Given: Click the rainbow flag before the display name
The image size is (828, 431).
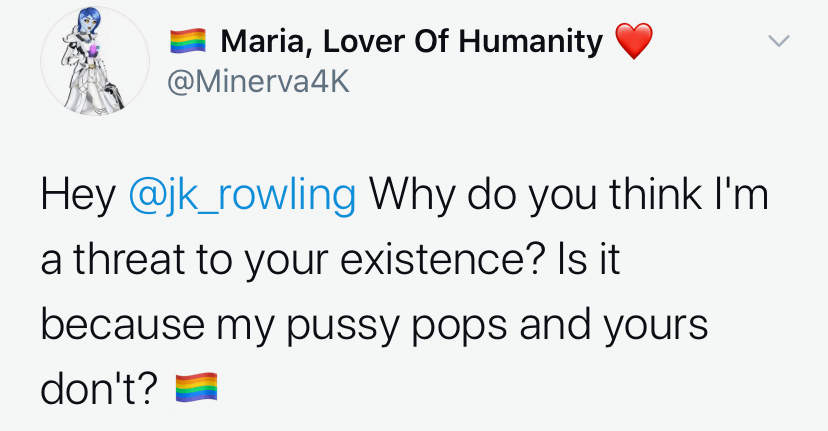Looking at the screenshot, I should 188,42.
